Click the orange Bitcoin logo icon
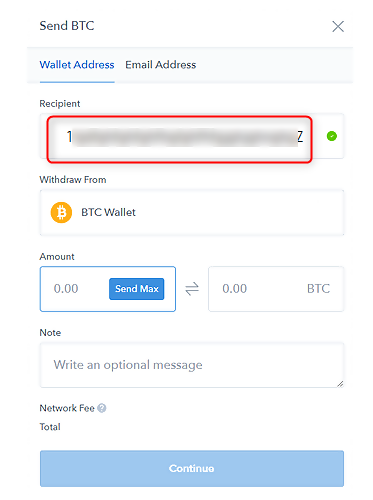Viewport: 373px width, 500px height. pos(61,212)
